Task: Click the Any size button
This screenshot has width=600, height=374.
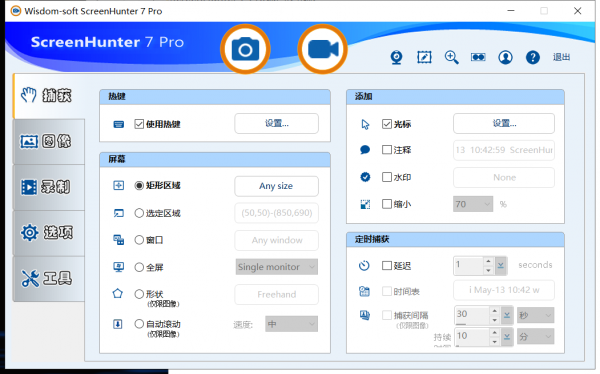Action: click(276, 186)
